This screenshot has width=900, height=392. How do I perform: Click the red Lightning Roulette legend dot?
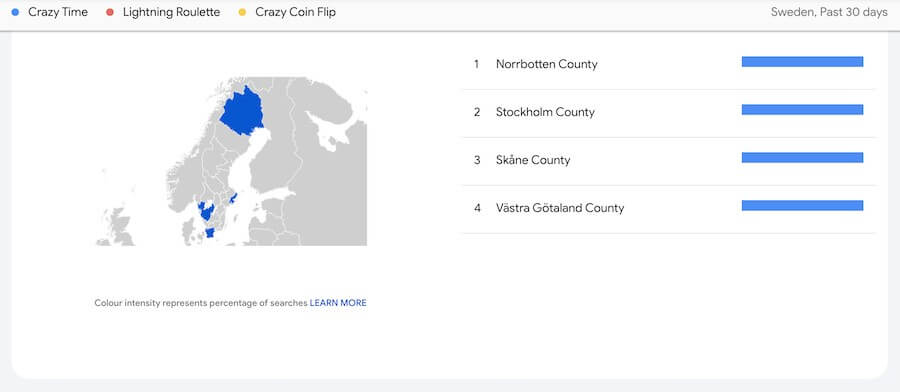(x=110, y=12)
